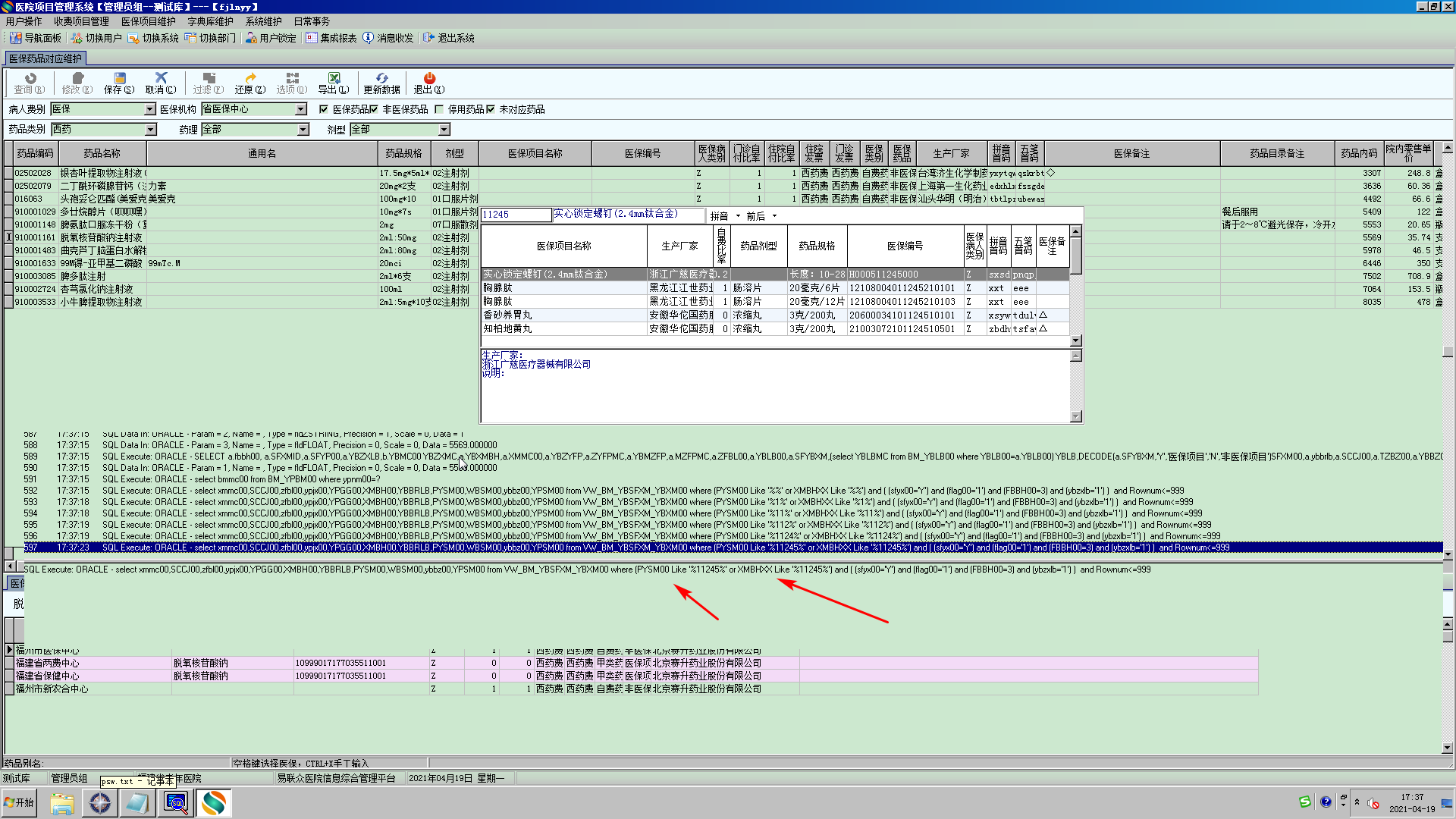Toggle the 未对应药品 checkbox
Screen dimensions: 1456x819
tap(491, 109)
